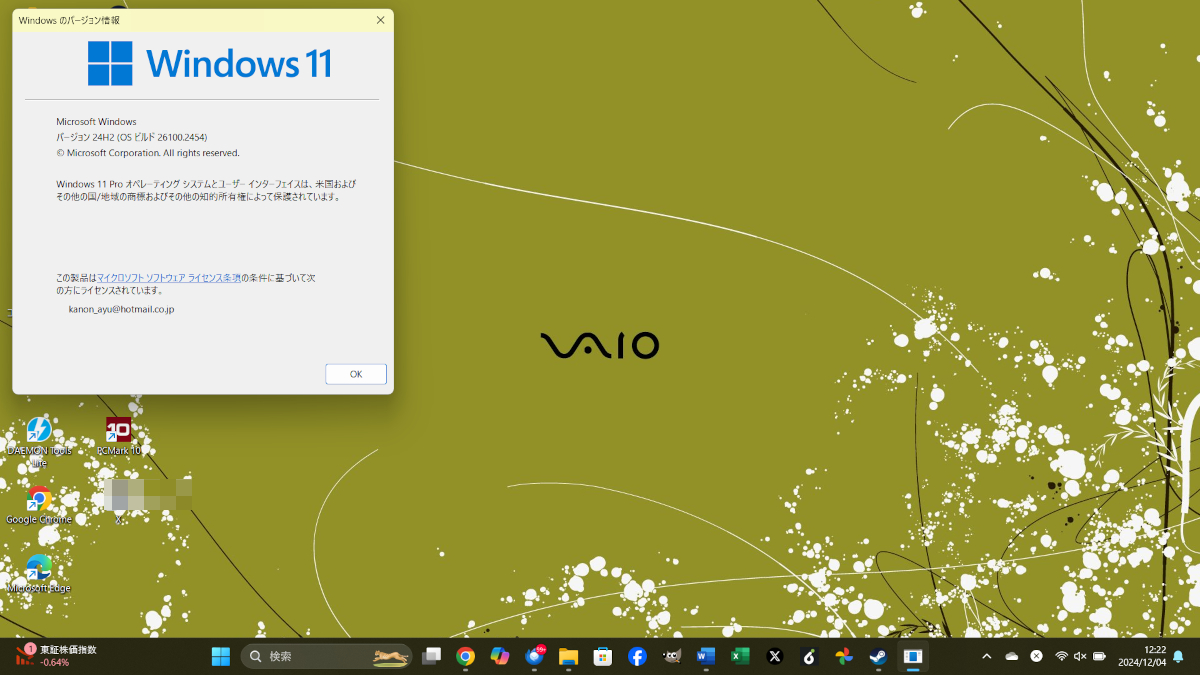Unmute via the muted speaker tray icon
1200x675 pixels.
[x=1080, y=657]
